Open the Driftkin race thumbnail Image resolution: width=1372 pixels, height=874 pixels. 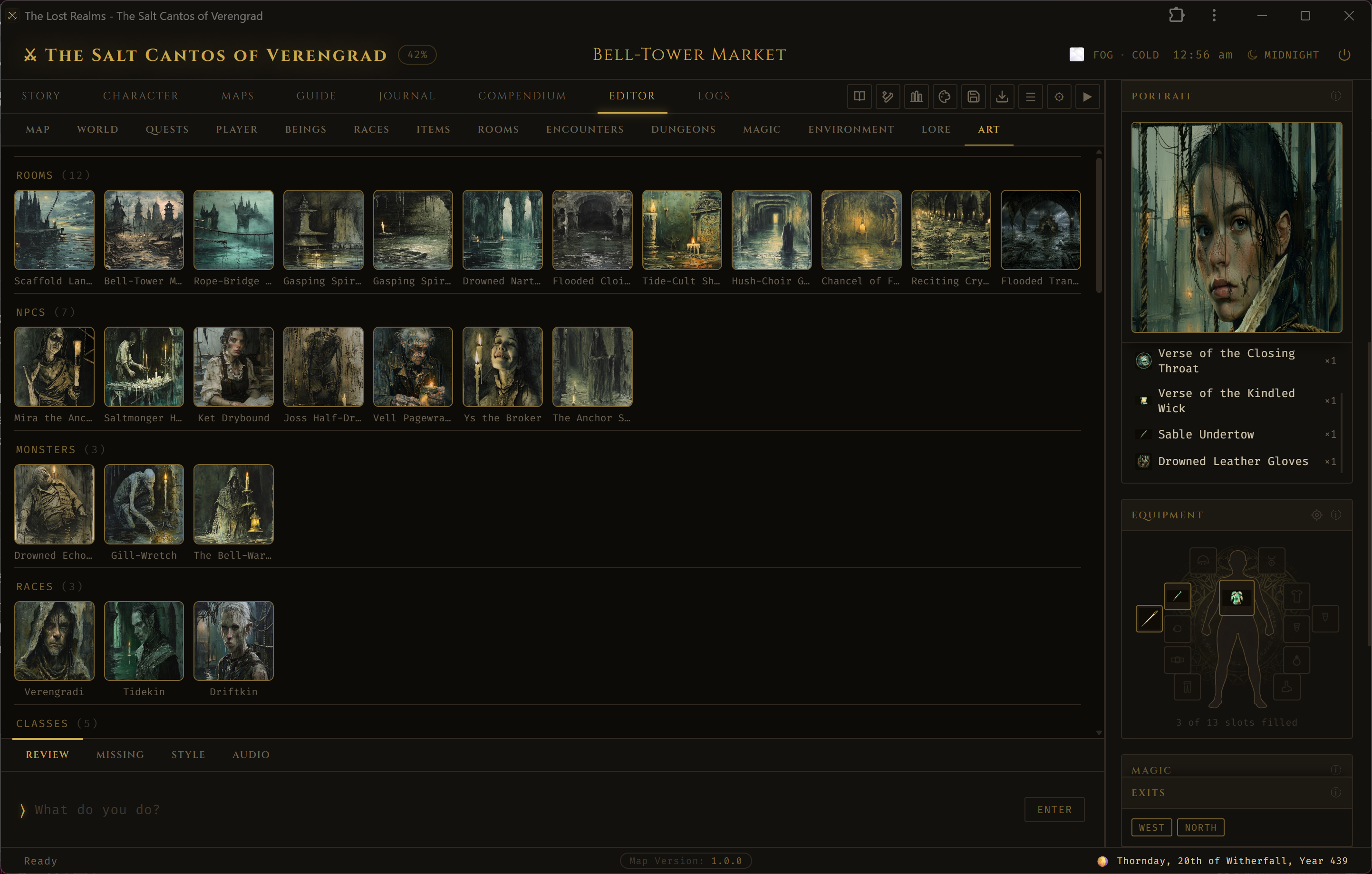tap(233, 641)
